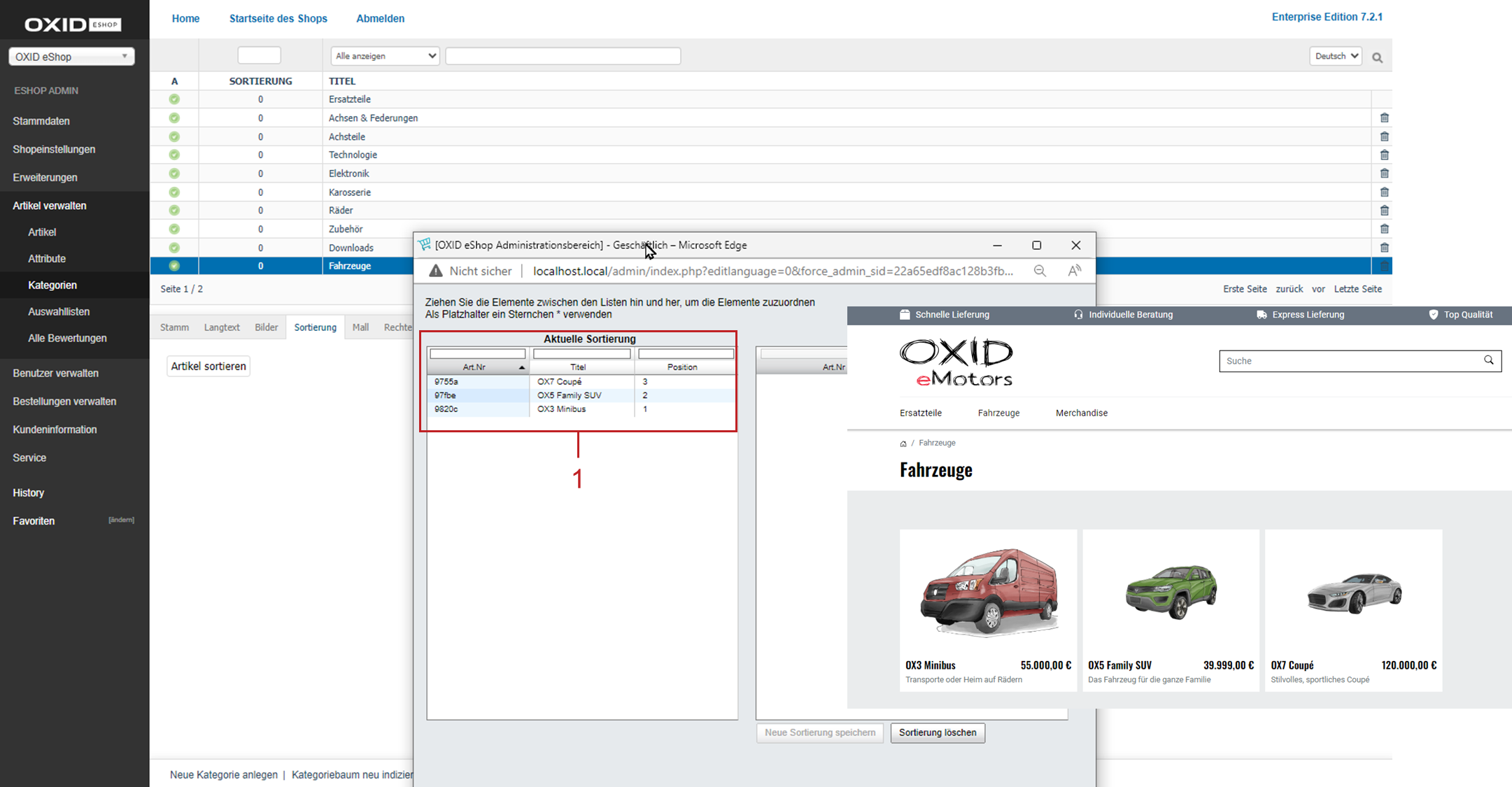
Task: Open the OXID eShop shop selector dropdown
Action: click(71, 57)
